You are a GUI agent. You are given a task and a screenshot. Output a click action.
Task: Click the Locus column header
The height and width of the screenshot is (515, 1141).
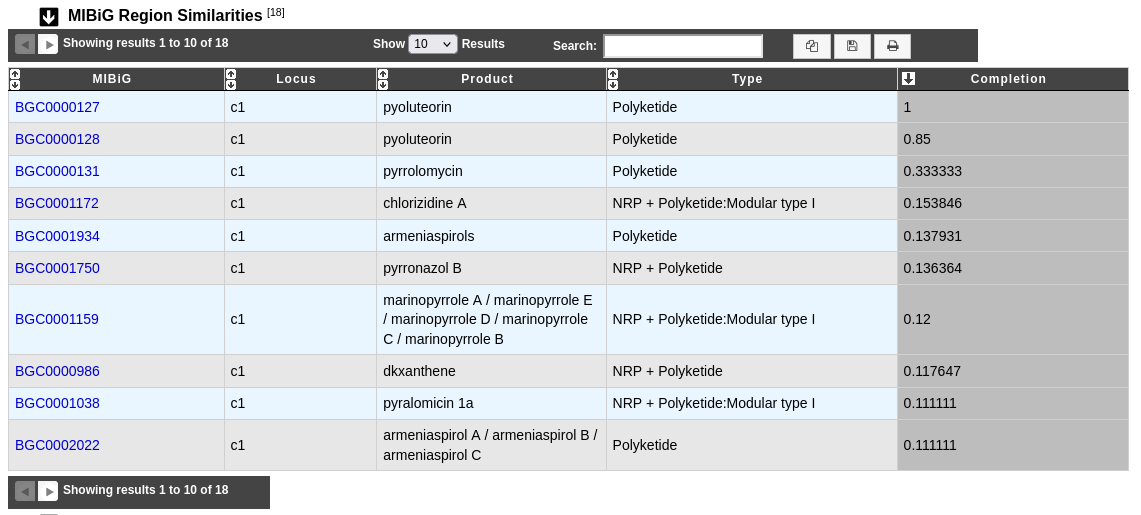[301, 79]
